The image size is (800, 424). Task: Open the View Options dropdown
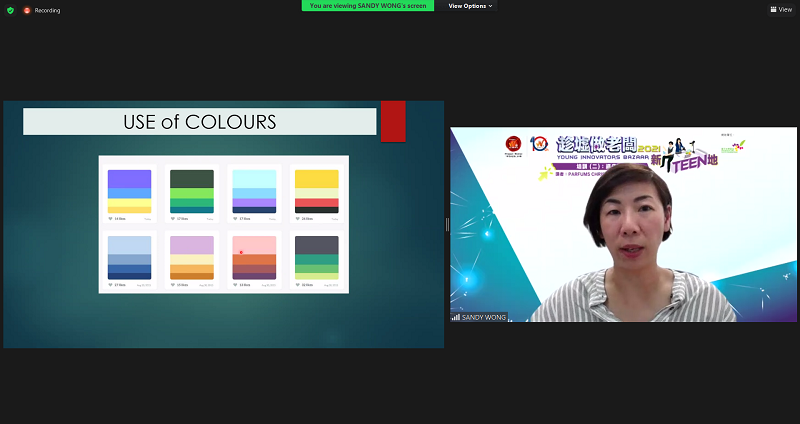coord(469,6)
